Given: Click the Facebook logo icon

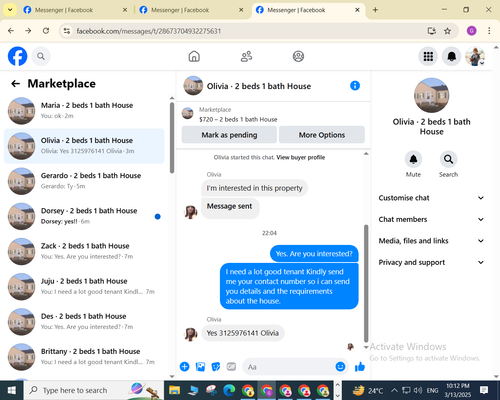Looking at the screenshot, I should pyautogui.click(x=17, y=56).
